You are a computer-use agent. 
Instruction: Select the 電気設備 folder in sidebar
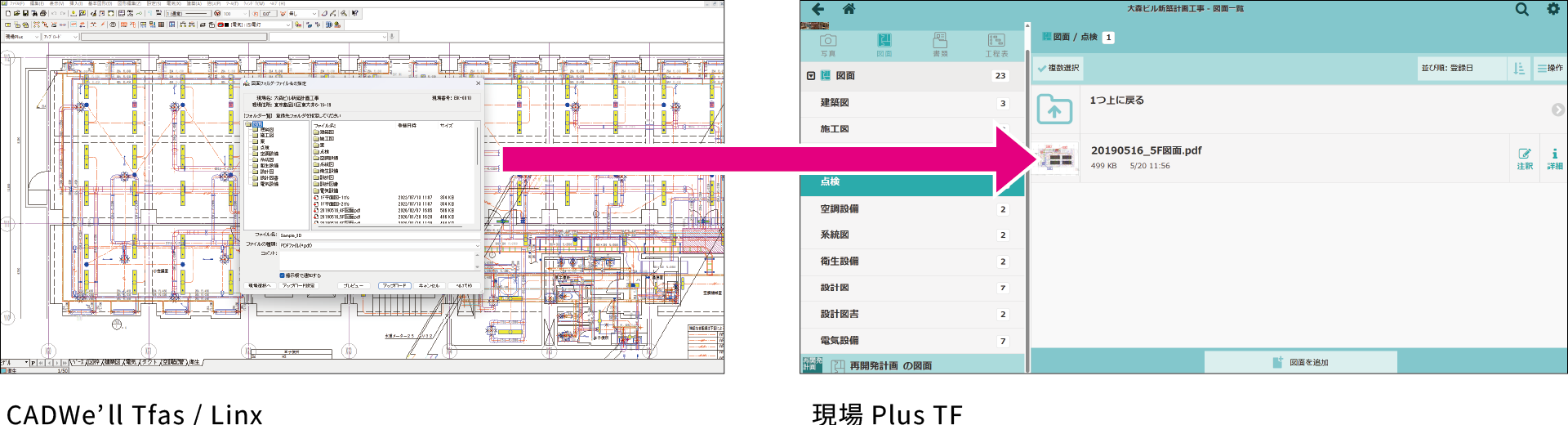point(912,341)
